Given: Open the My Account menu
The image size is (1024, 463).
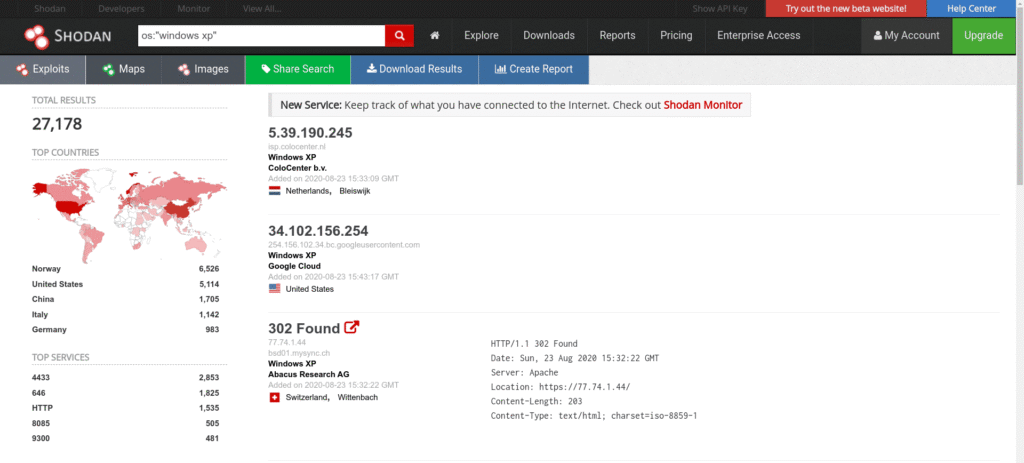Looking at the screenshot, I should click(x=906, y=36).
